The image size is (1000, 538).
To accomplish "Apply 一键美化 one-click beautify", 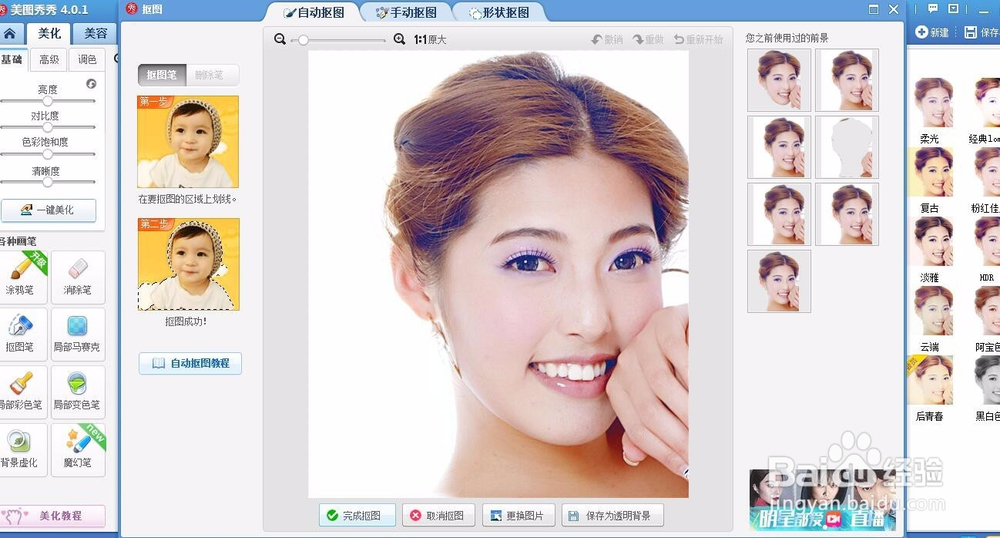I will point(48,210).
